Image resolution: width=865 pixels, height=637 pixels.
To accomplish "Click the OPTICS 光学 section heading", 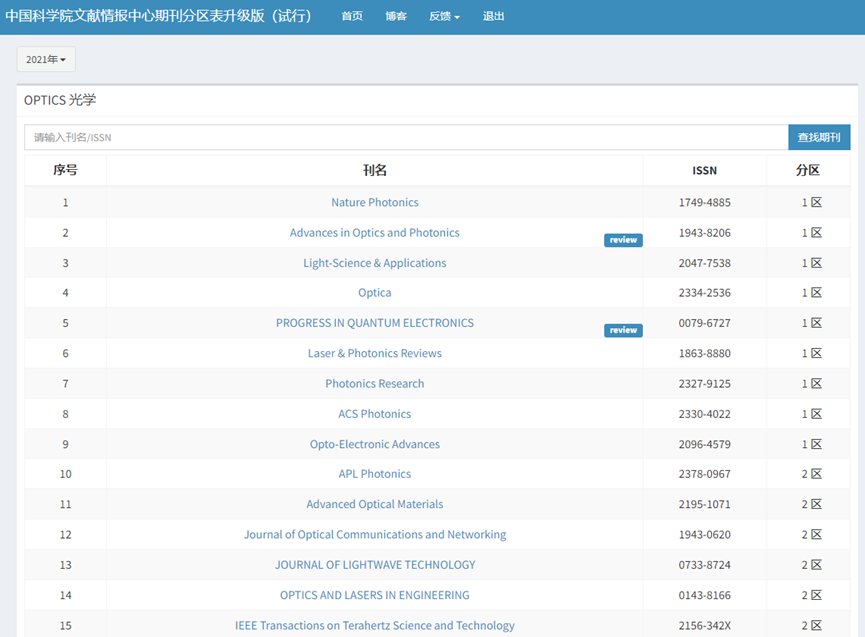I will click(x=60, y=100).
